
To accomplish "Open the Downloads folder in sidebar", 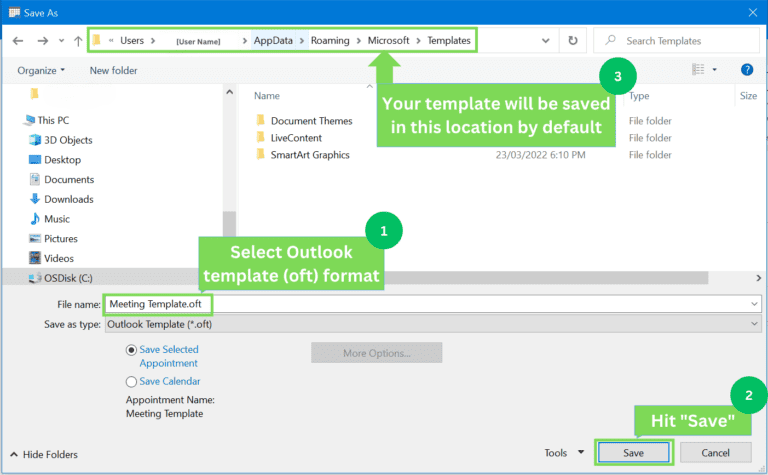I will pyautogui.click(x=68, y=199).
